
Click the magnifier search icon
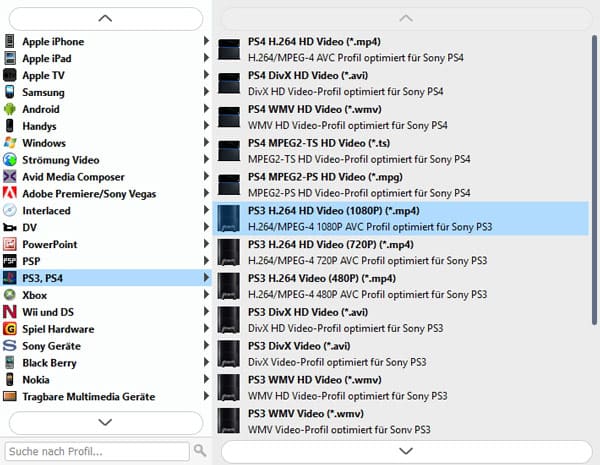[200, 450]
